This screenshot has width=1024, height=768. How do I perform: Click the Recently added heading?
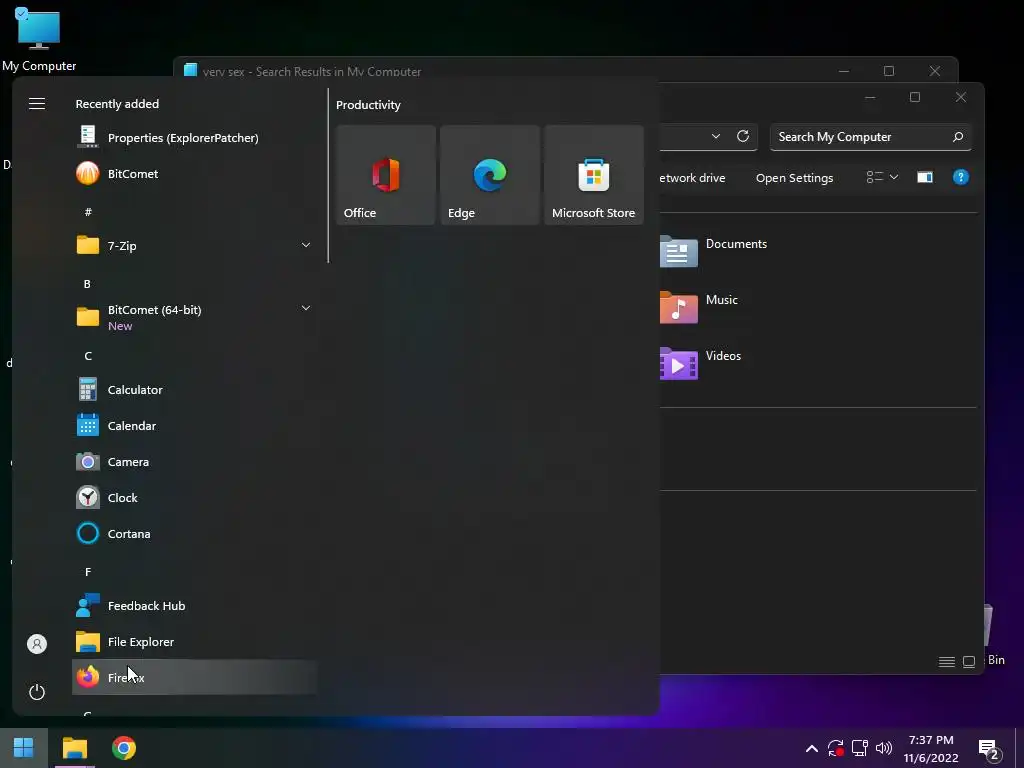tap(117, 104)
